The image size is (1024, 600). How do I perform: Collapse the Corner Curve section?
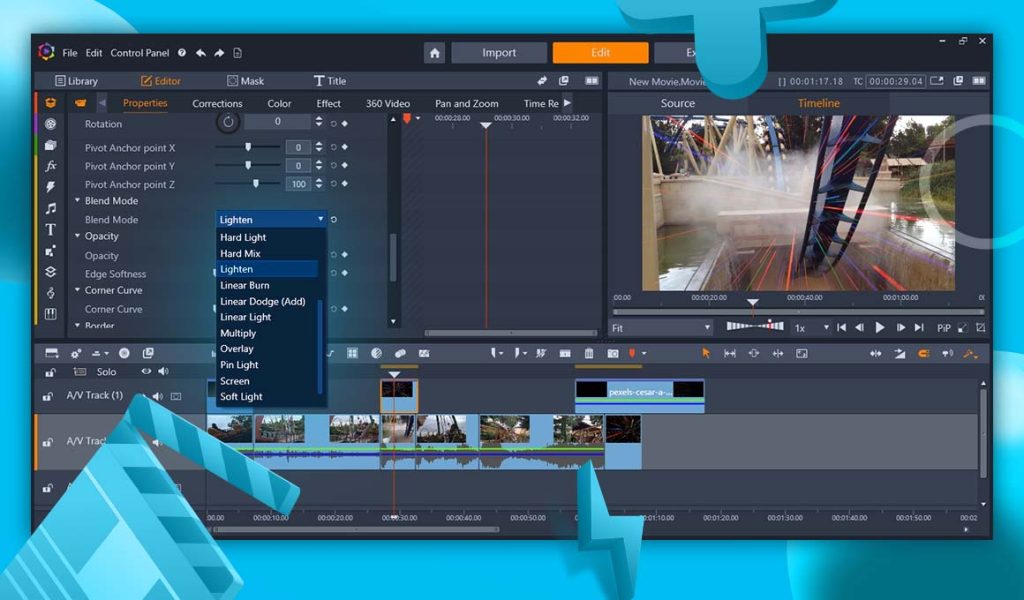[x=78, y=290]
